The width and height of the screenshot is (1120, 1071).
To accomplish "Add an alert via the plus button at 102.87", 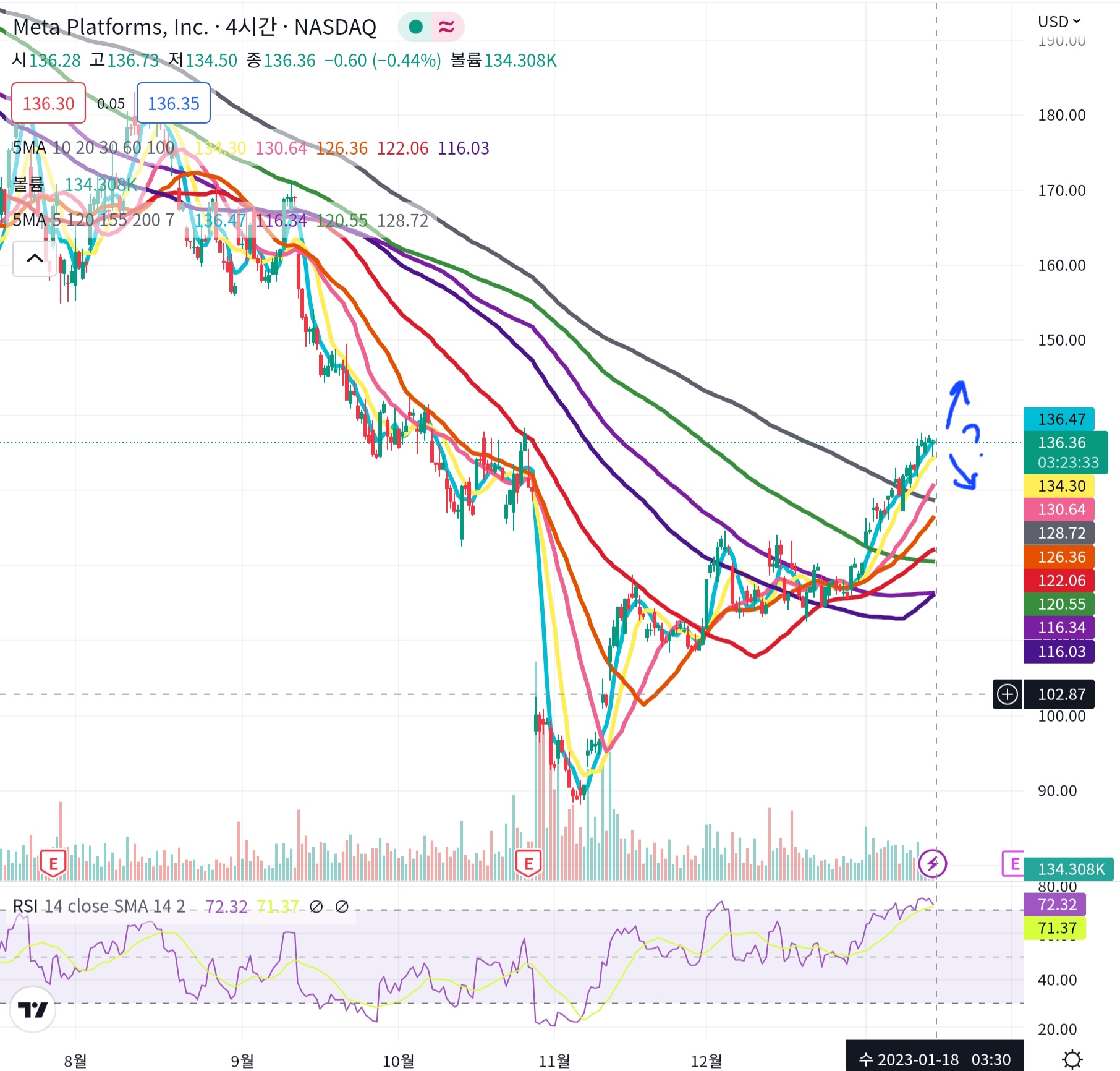I will pyautogui.click(x=1008, y=694).
